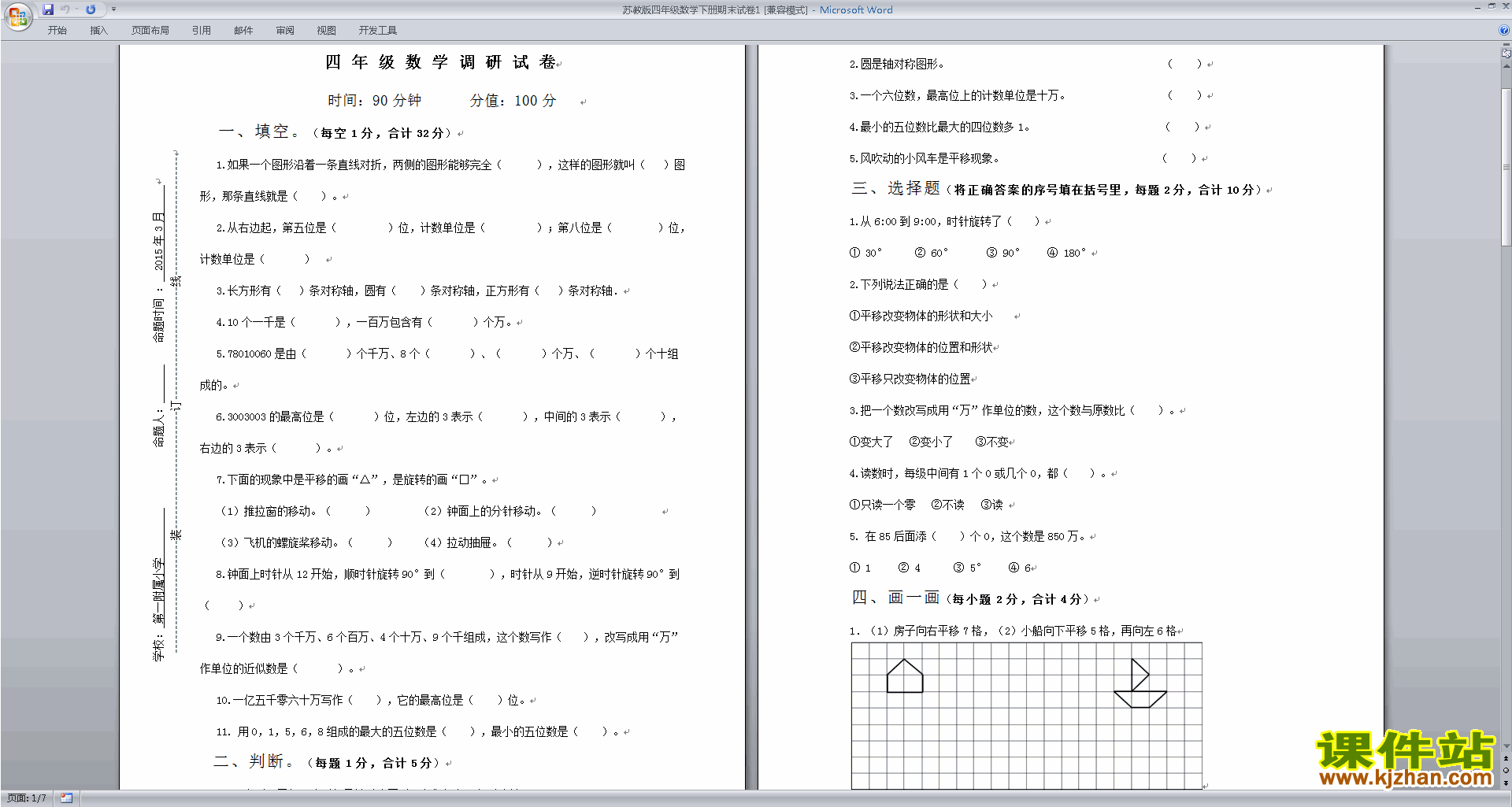Click the line 2.圆是轴对称图形
The image size is (1512, 807).
point(896,64)
